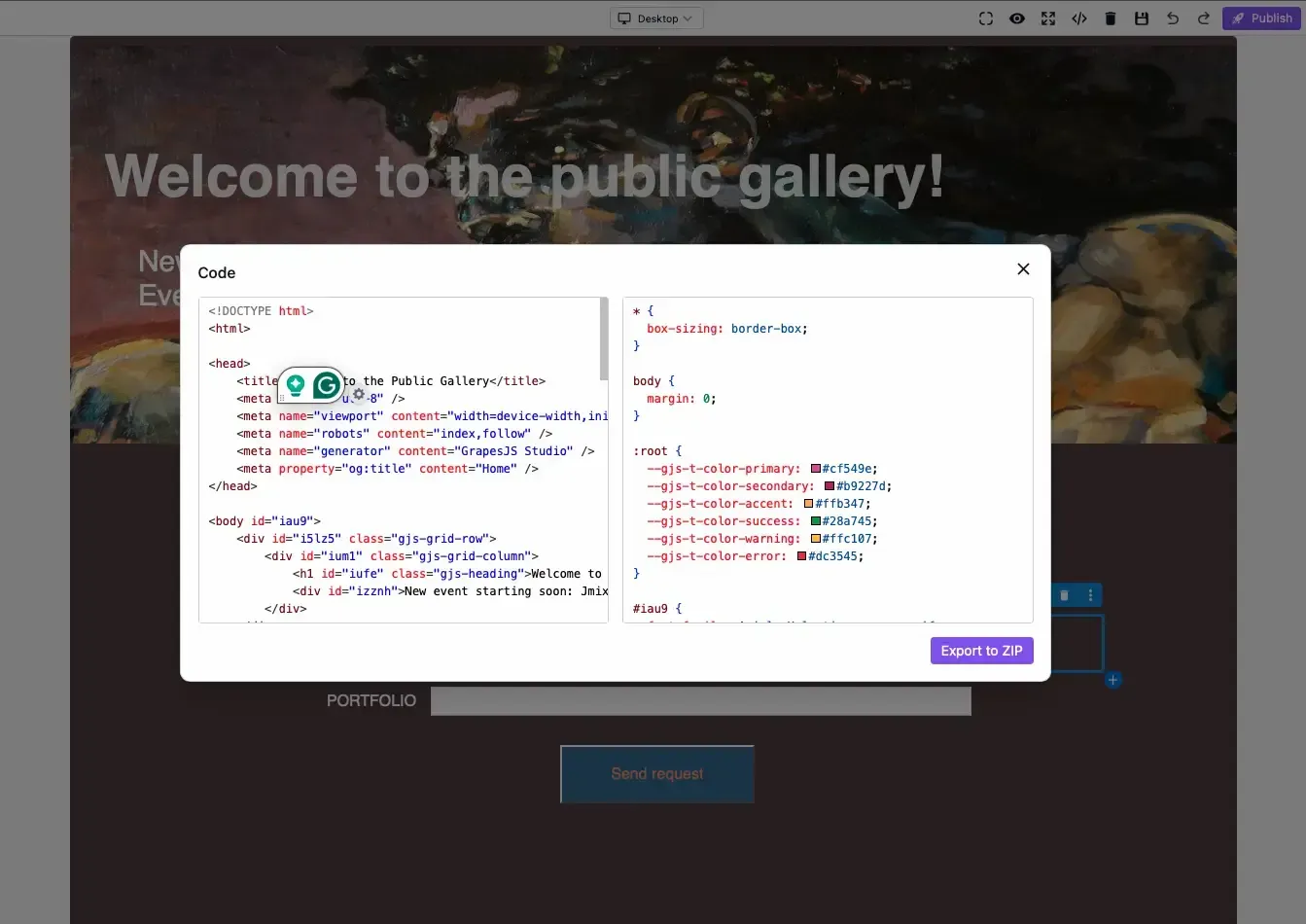Close the Code dialog
Image resolution: width=1306 pixels, height=924 pixels.
1022,269
